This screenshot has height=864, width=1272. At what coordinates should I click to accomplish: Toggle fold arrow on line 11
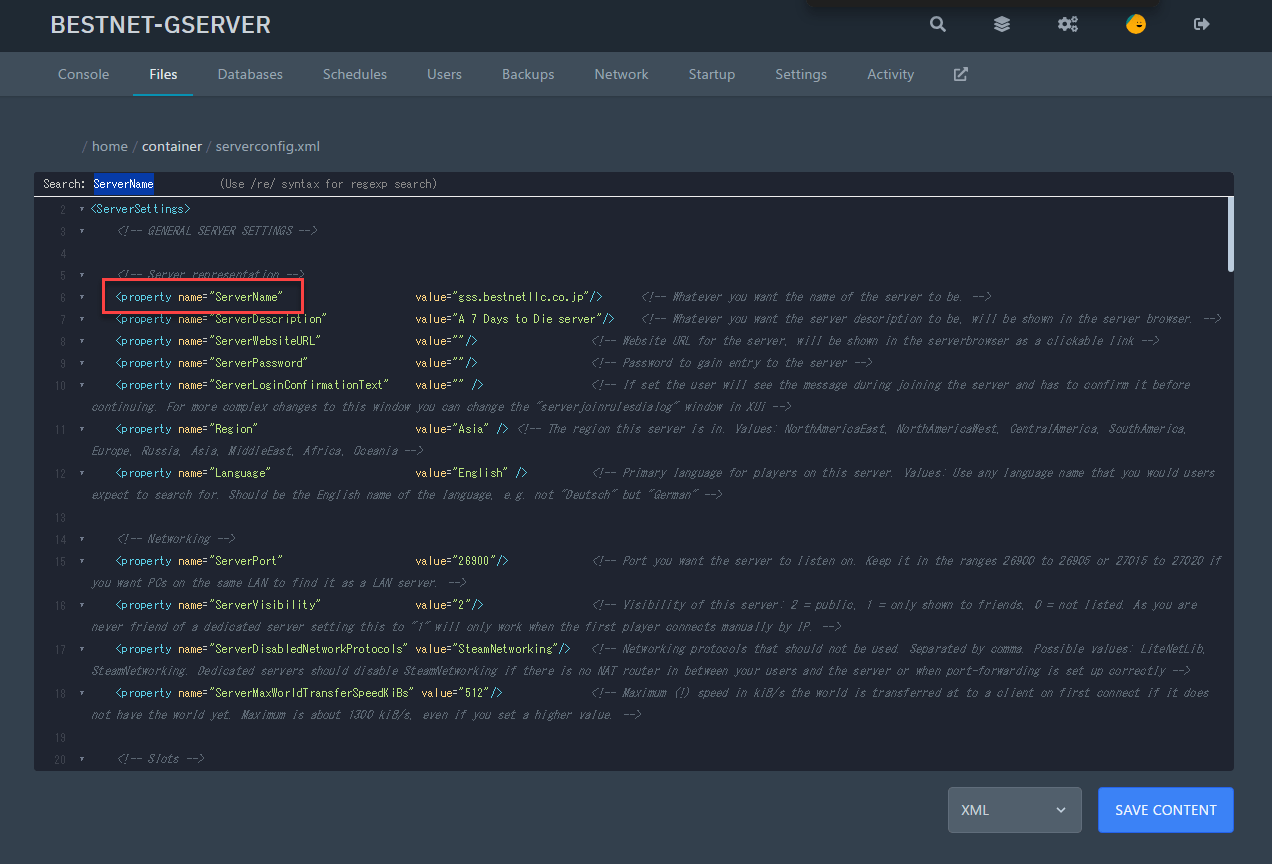[x=82, y=429]
